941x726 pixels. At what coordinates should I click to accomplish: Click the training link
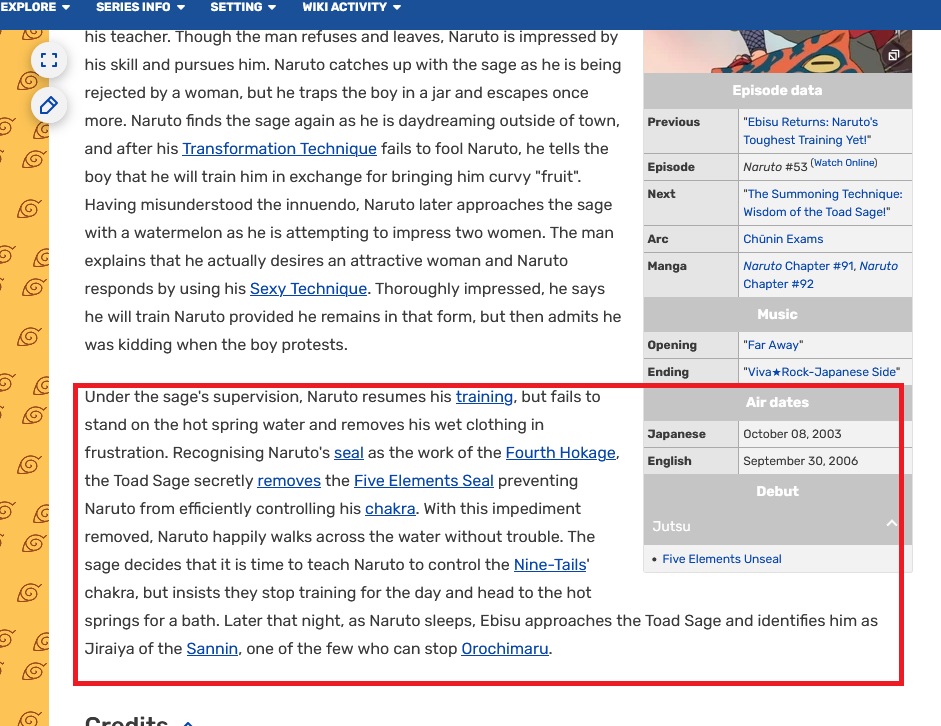(484, 397)
